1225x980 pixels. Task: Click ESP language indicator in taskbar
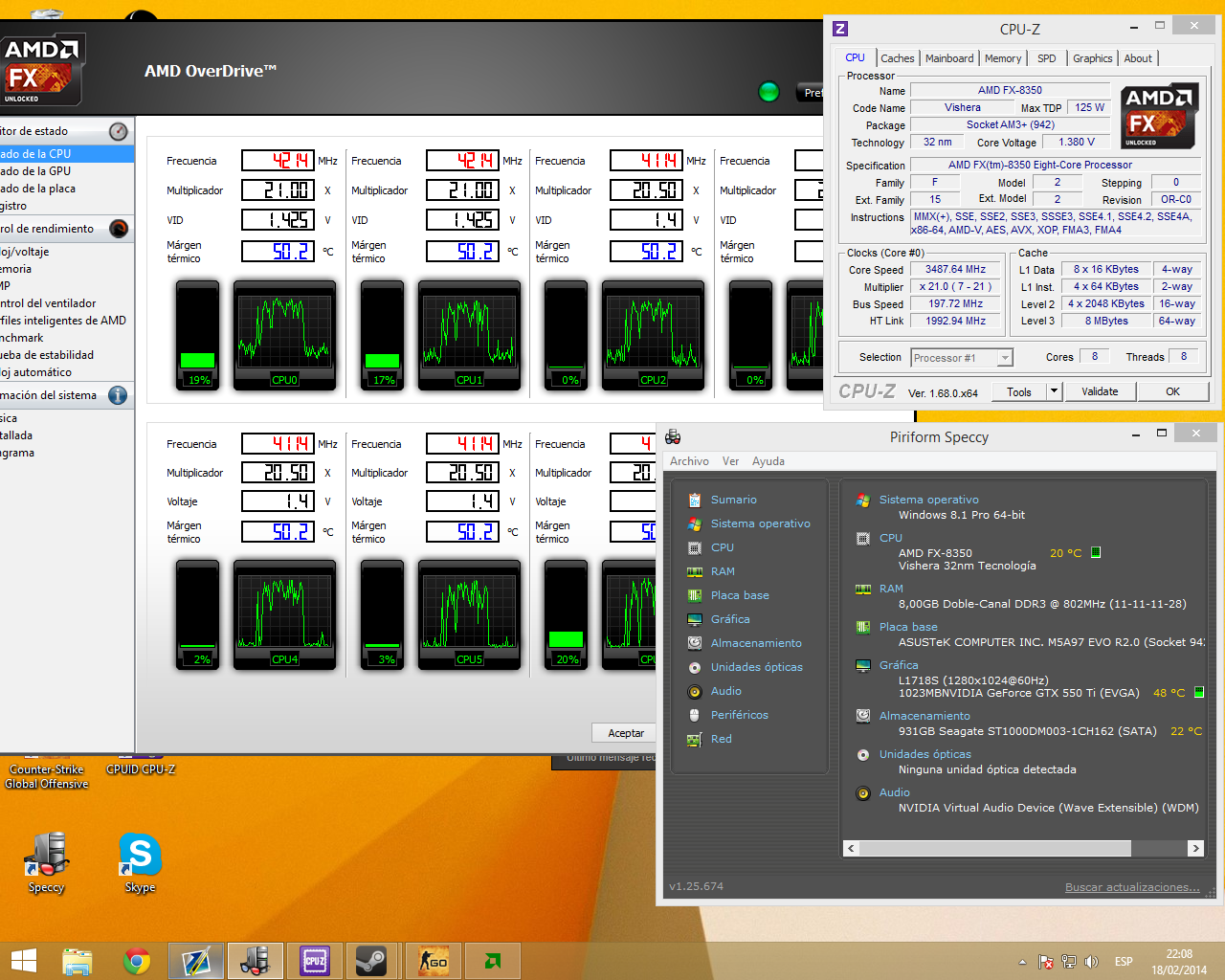pyautogui.click(x=1124, y=962)
